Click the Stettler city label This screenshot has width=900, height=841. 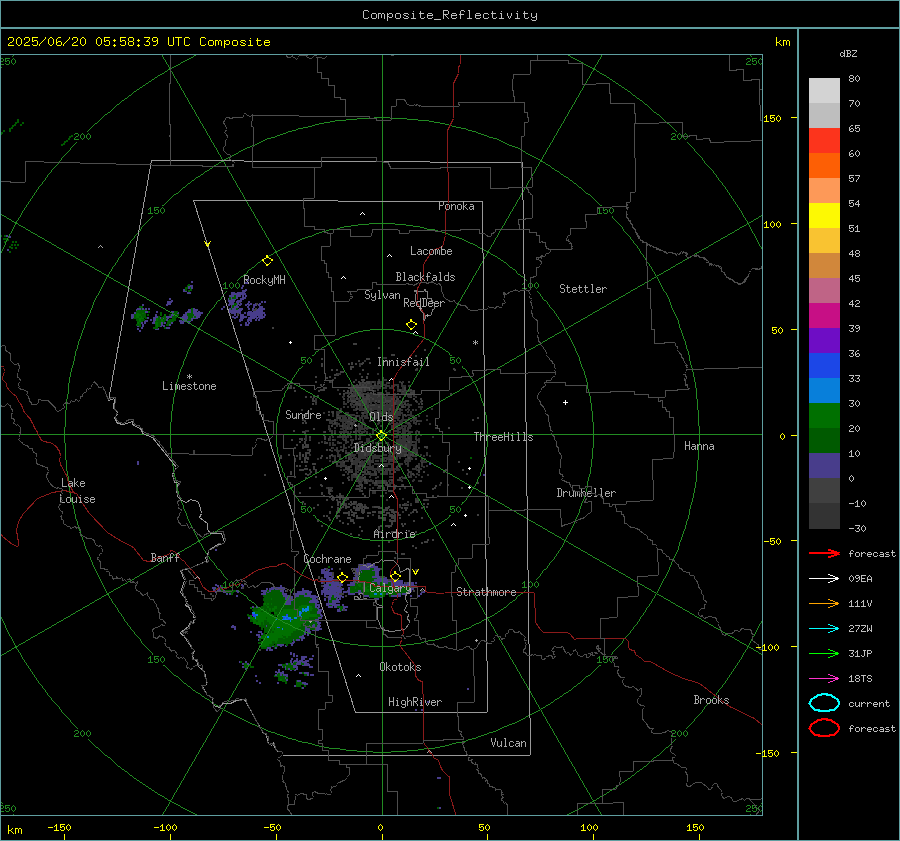click(583, 289)
